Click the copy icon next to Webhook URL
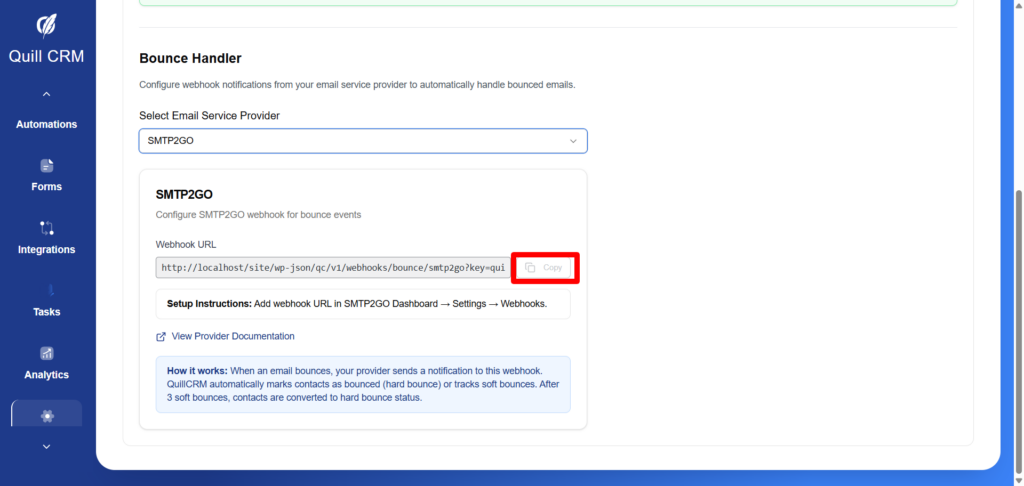Image resolution: width=1024 pixels, height=486 pixels. pos(531,268)
